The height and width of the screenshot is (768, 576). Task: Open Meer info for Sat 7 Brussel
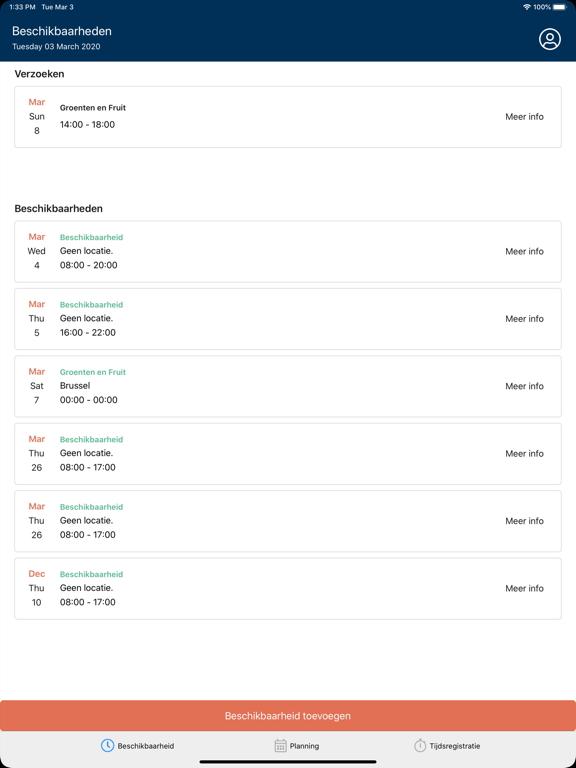pos(524,386)
